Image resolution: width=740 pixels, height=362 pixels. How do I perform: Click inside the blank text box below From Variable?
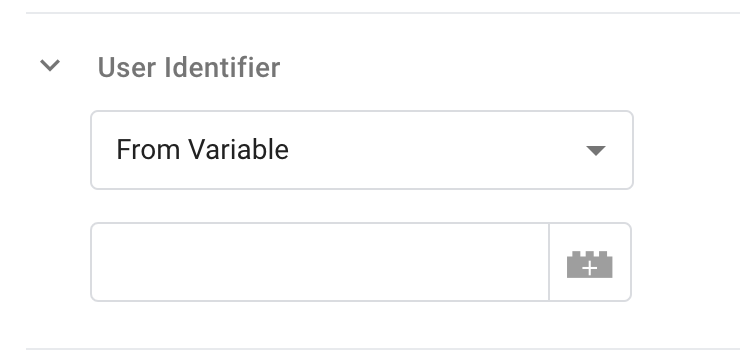coord(320,262)
